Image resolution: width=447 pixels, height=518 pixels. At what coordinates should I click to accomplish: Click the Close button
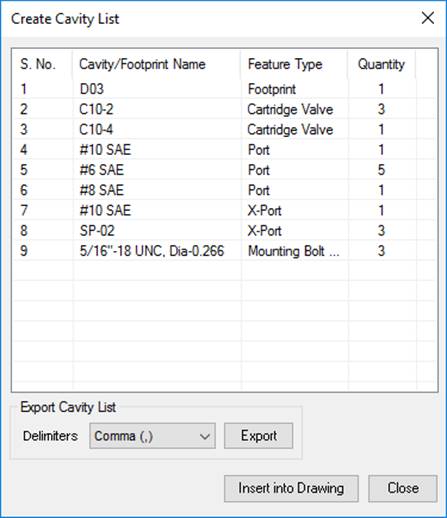click(403, 488)
